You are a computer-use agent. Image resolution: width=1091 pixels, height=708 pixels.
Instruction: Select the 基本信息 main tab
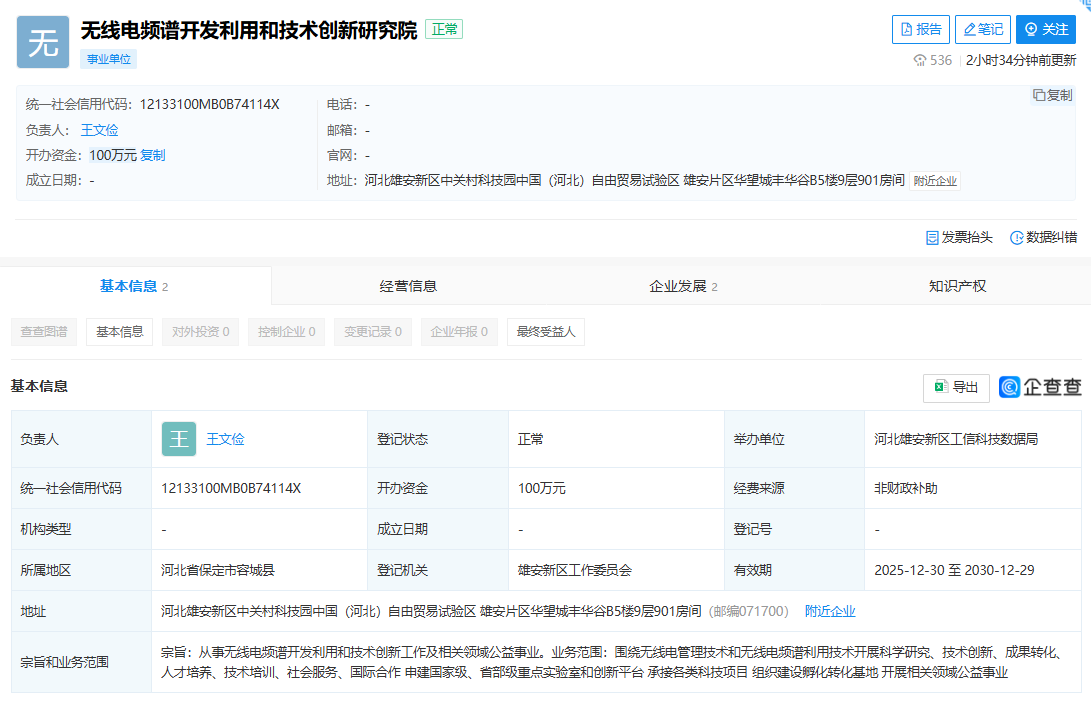[x=133, y=286]
